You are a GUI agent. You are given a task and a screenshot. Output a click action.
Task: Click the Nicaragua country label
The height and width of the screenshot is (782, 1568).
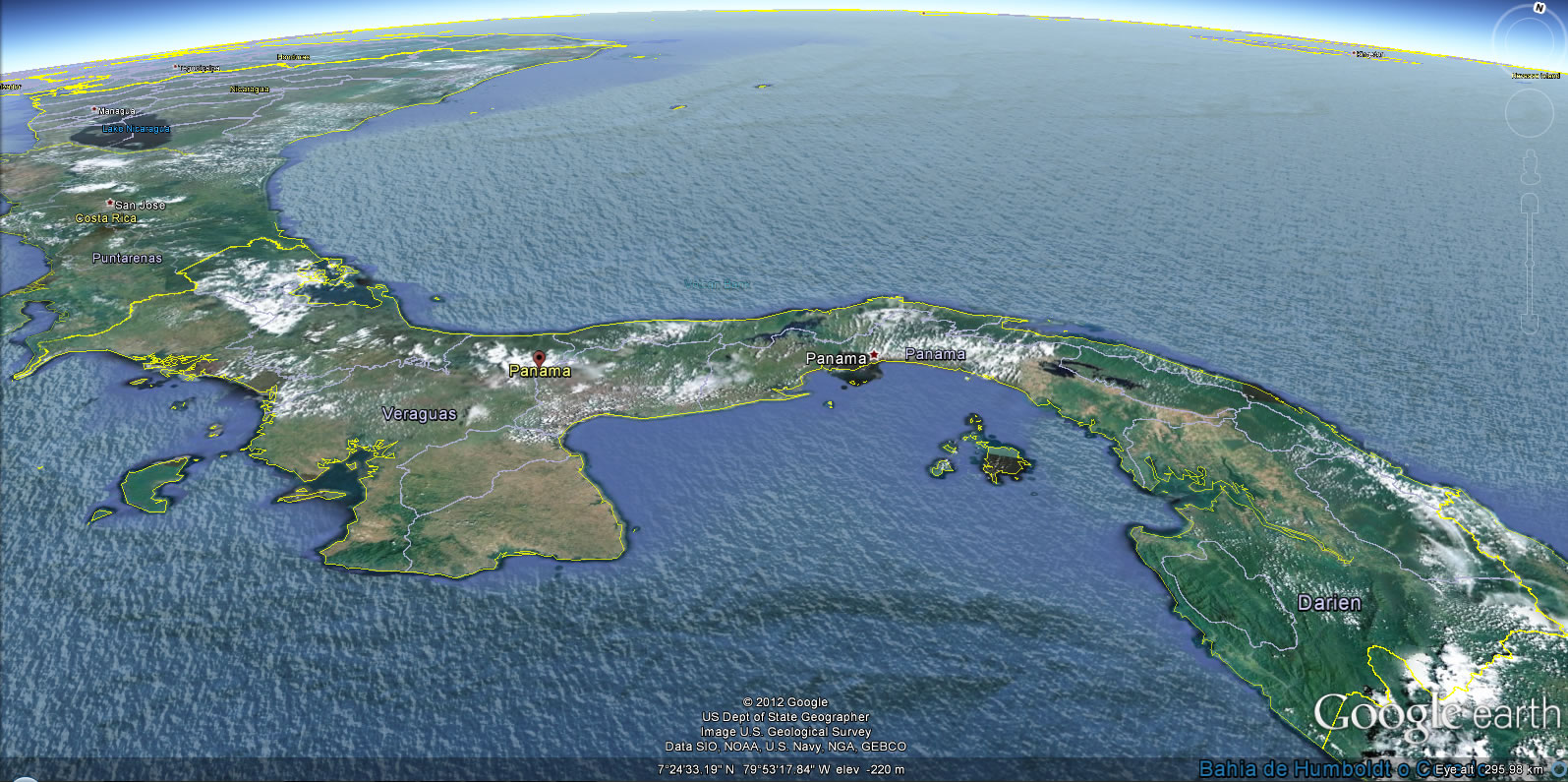tap(249, 89)
